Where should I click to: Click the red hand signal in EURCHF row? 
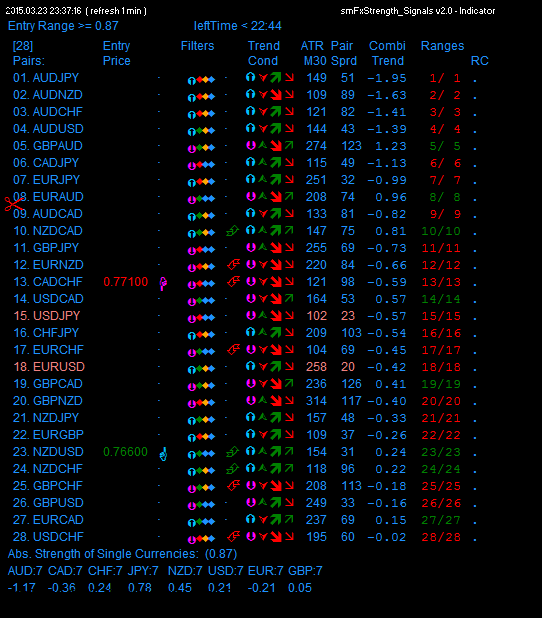(x=234, y=349)
